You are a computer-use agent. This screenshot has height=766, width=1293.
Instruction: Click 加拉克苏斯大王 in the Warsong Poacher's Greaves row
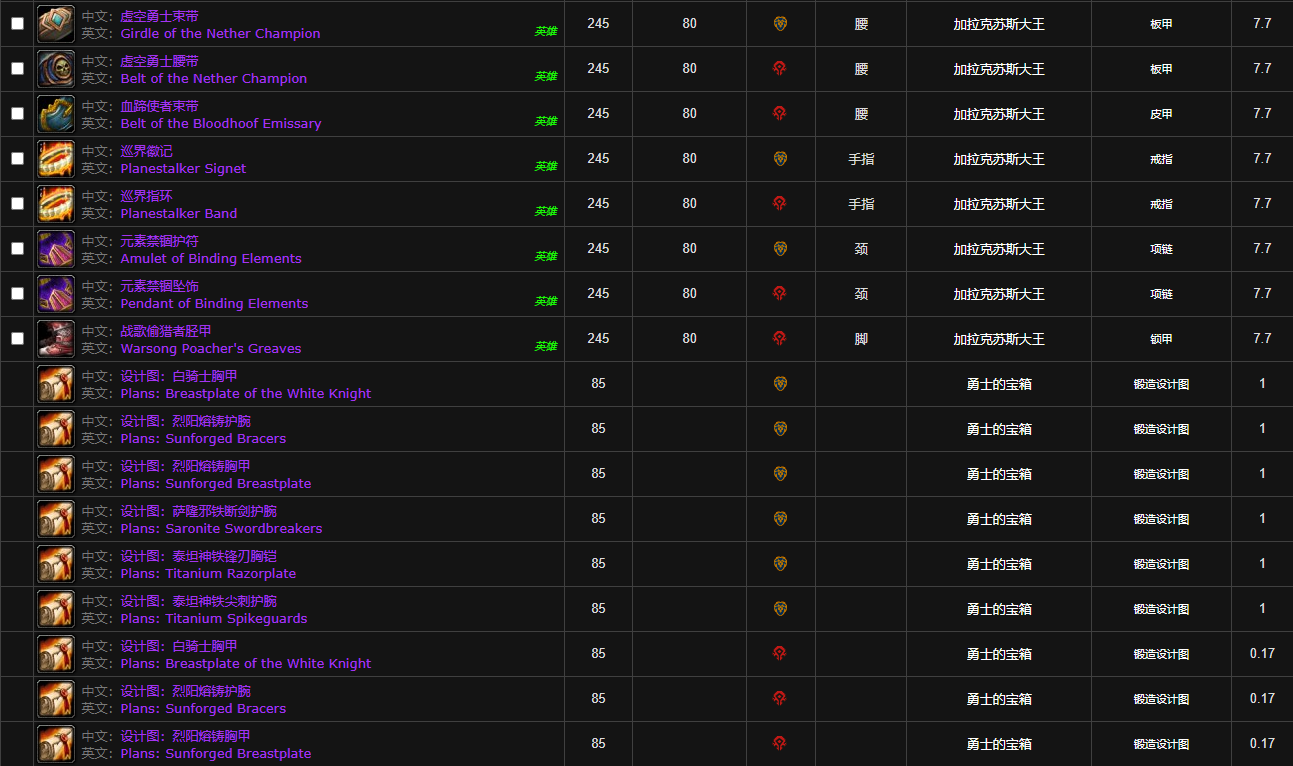pyautogui.click(x=998, y=339)
